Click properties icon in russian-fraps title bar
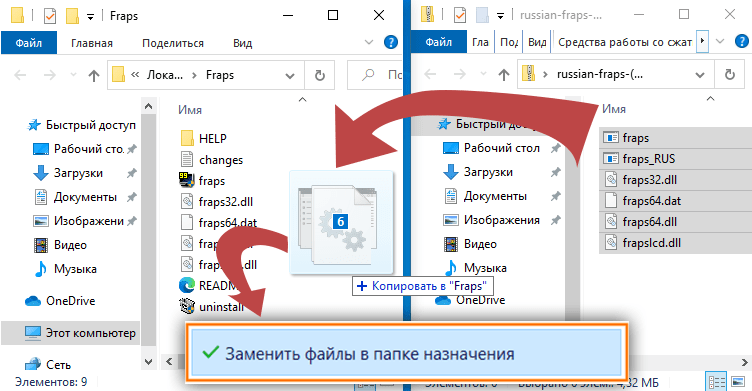Image resolution: width=752 pixels, height=391 pixels. point(459,15)
